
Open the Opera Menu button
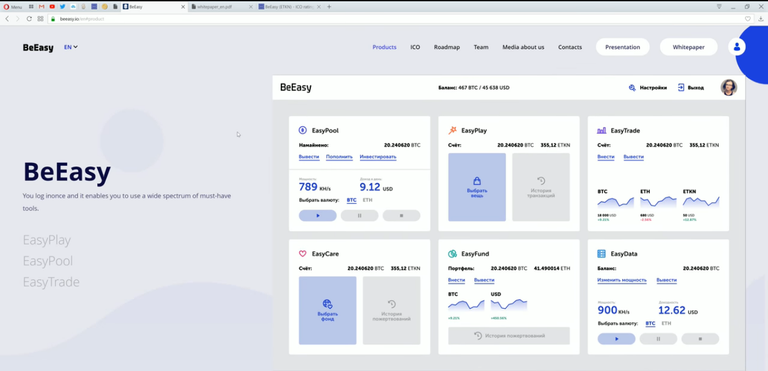click(13, 7)
